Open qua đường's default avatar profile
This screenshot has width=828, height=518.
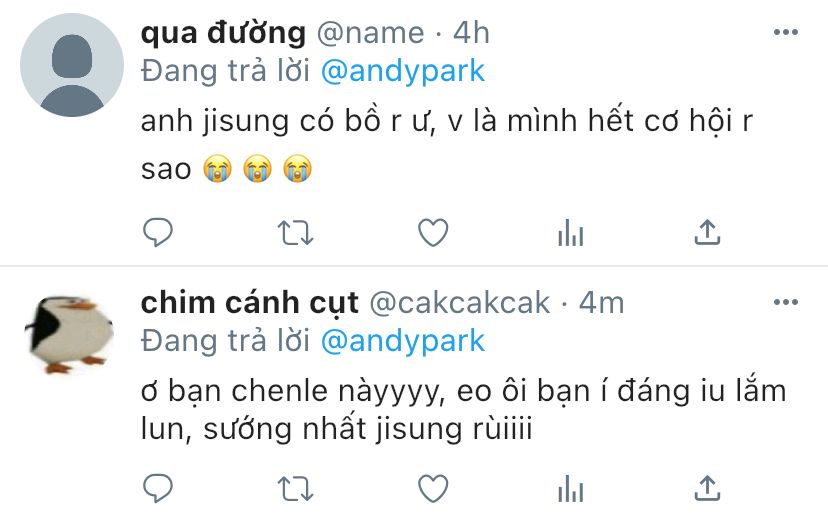pyautogui.click(x=72, y=65)
